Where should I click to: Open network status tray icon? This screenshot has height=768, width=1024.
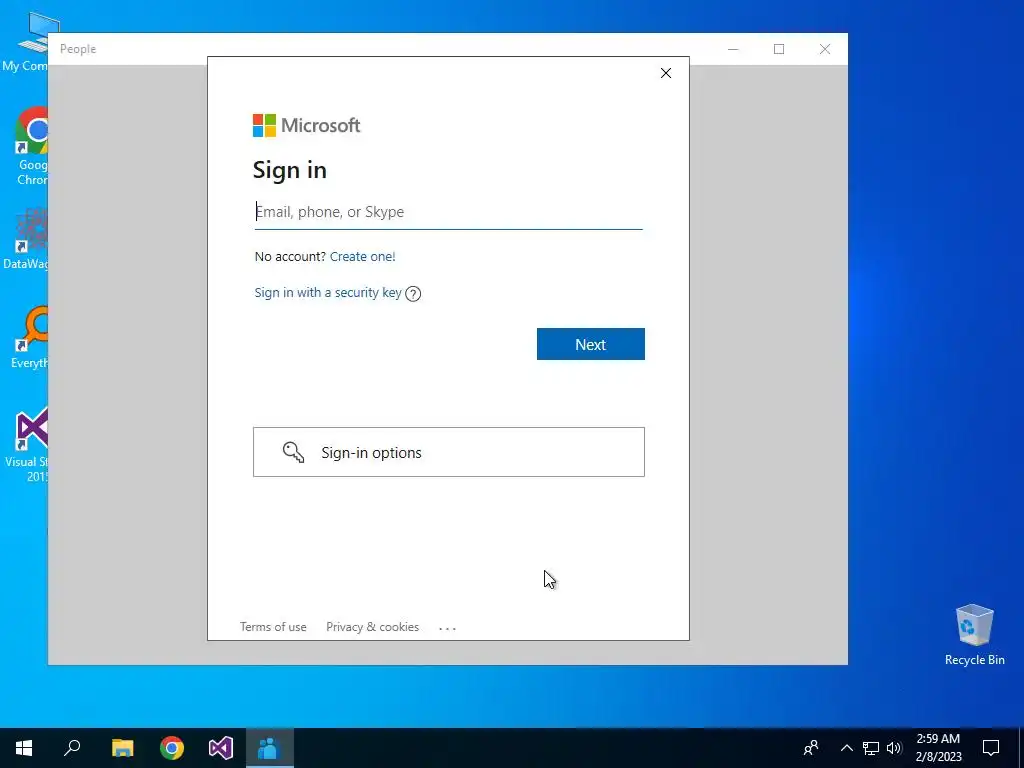[x=871, y=748]
